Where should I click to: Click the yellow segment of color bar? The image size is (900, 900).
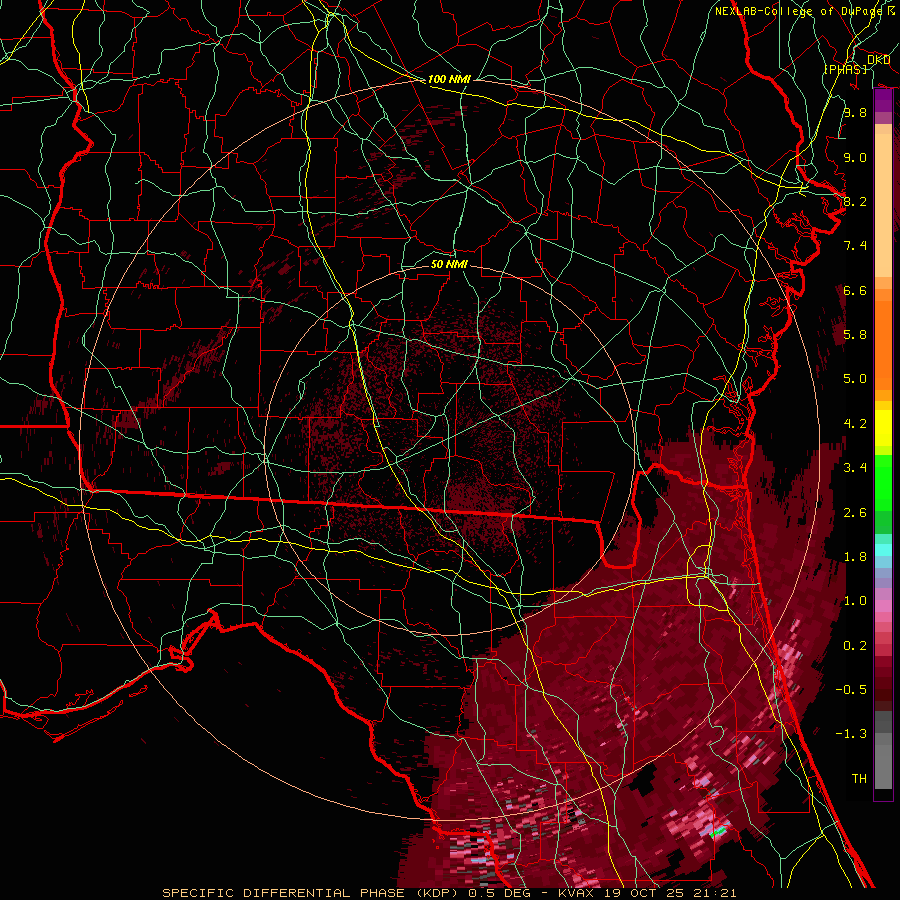(x=883, y=428)
